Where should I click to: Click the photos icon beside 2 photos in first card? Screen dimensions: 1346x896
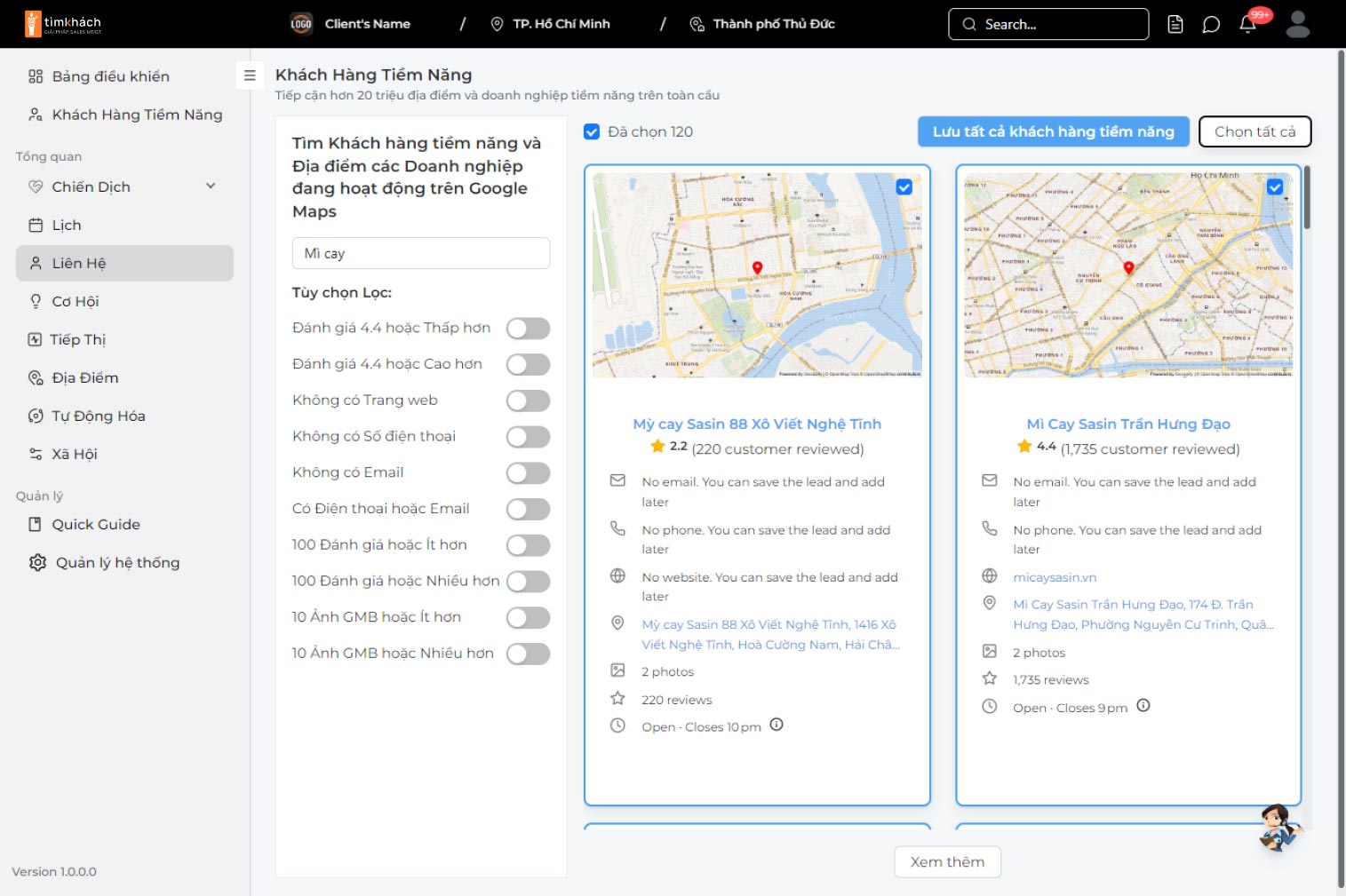[x=617, y=670]
